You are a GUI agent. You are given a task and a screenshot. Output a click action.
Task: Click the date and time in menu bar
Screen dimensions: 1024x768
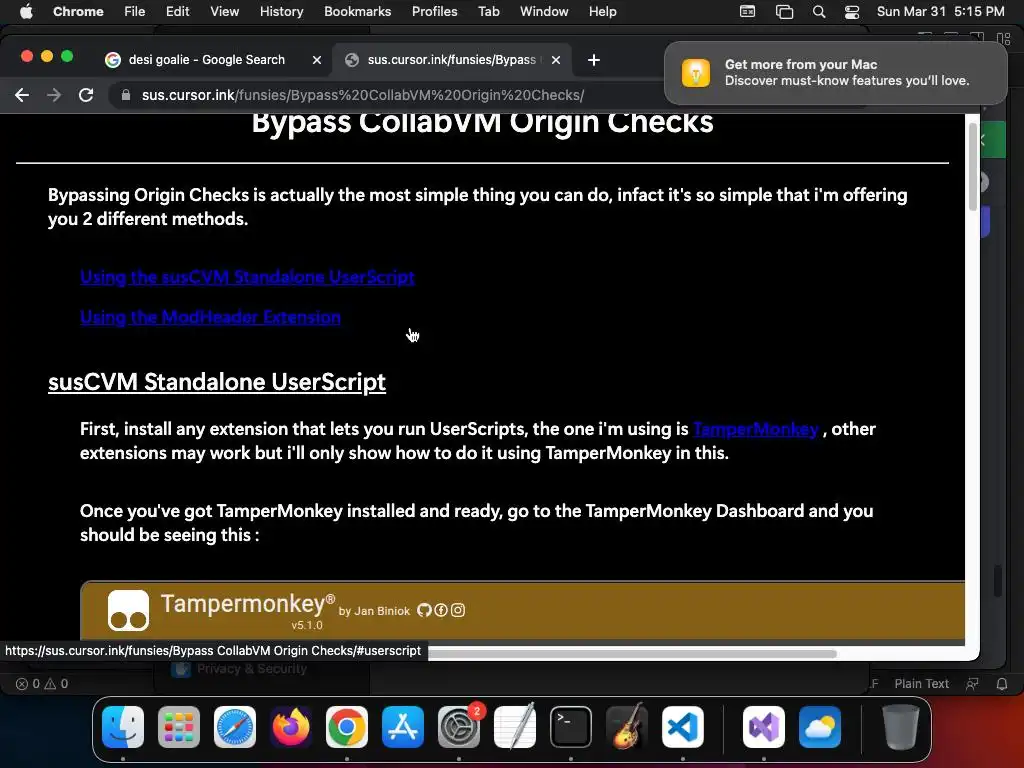point(940,12)
